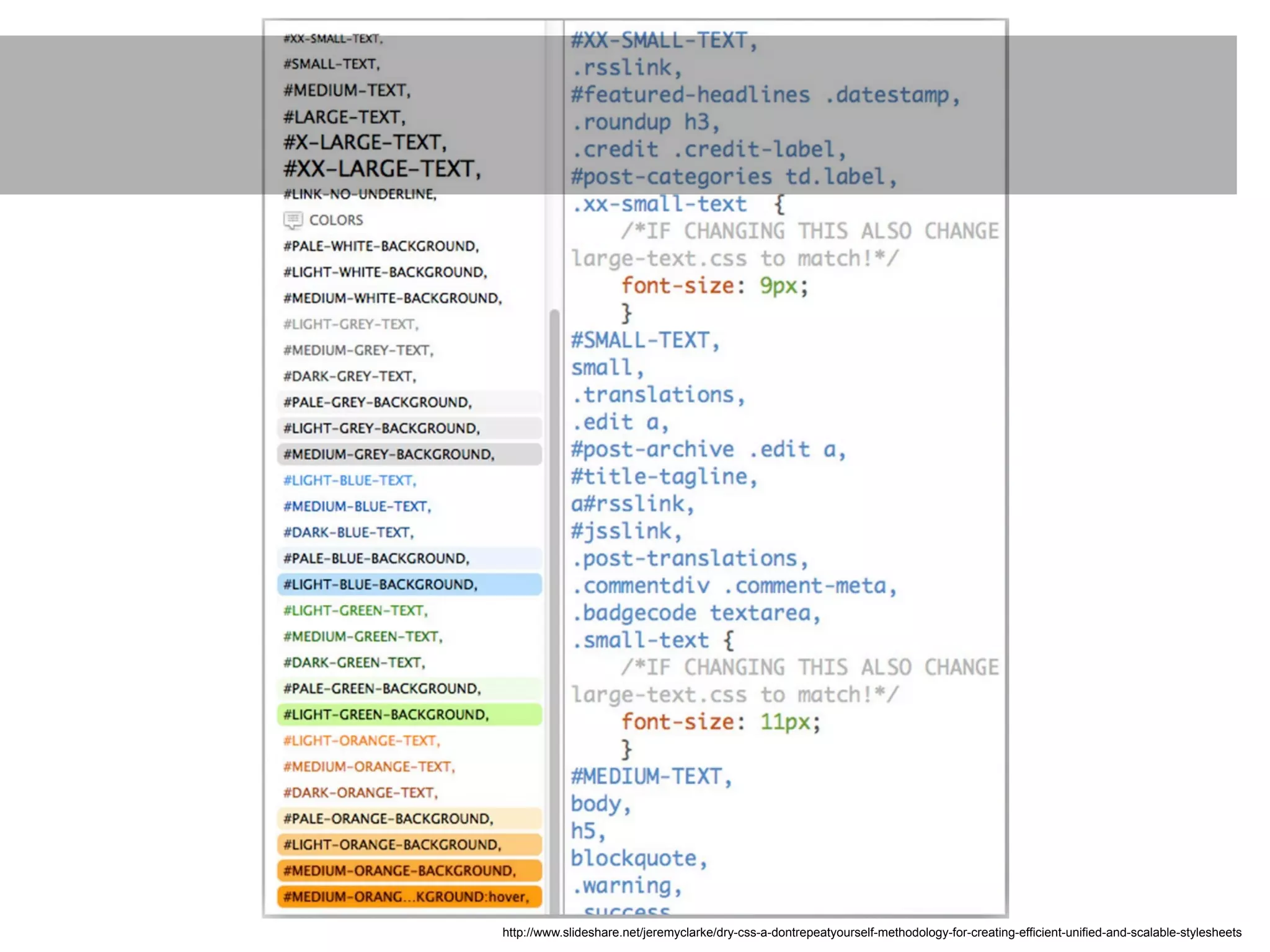The width and height of the screenshot is (1270, 952).
Task: Select #LIGHT-BLUE-BACKGROUND row
Action: [x=409, y=584]
